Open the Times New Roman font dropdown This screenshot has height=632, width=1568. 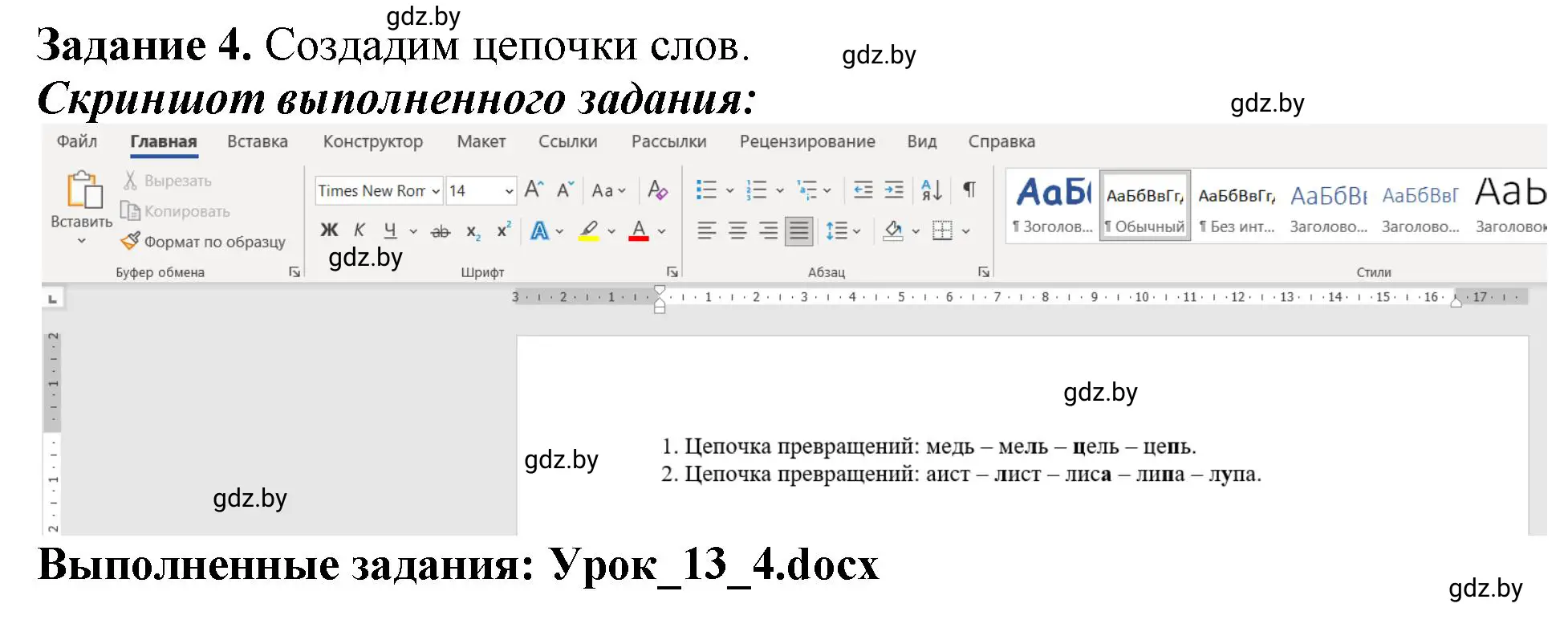[436, 191]
